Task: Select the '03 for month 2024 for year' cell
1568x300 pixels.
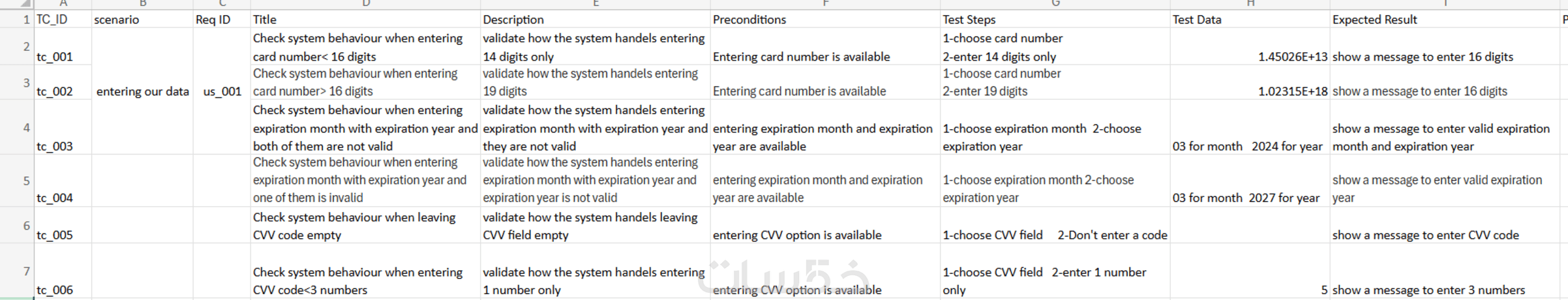Action: tap(1247, 146)
